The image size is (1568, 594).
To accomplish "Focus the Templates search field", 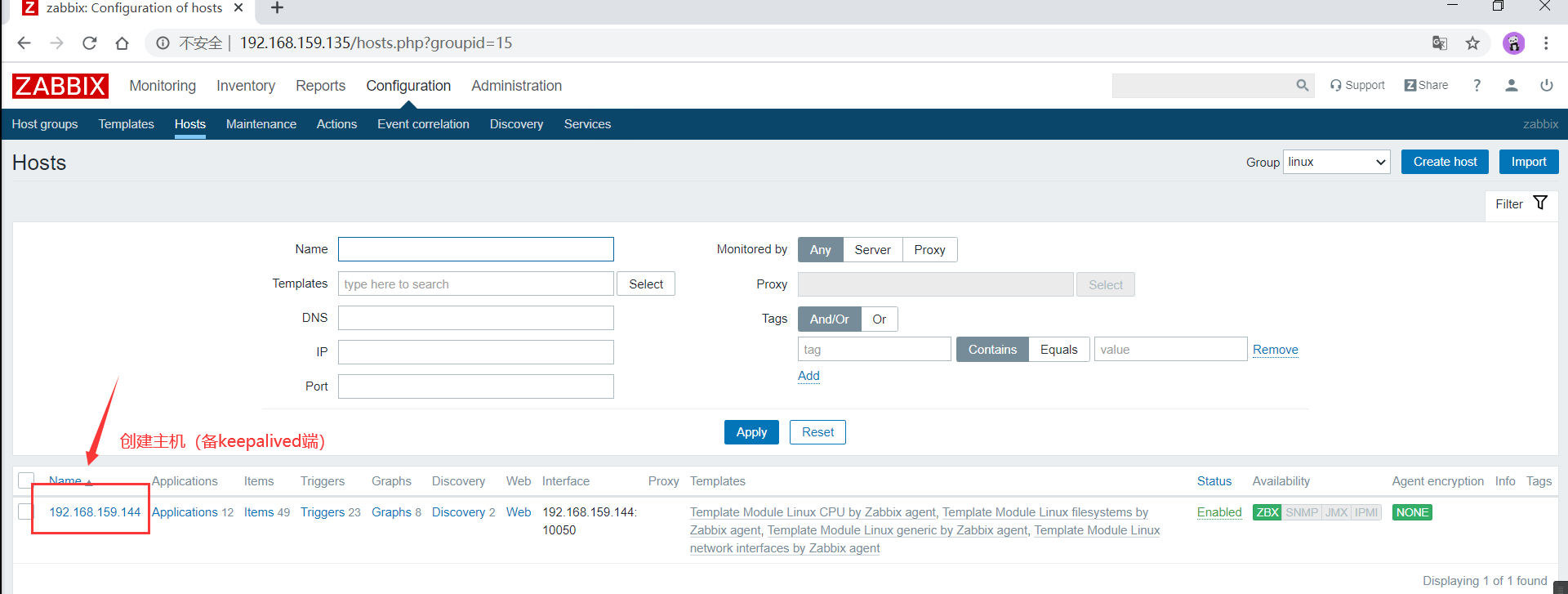I will pos(476,284).
